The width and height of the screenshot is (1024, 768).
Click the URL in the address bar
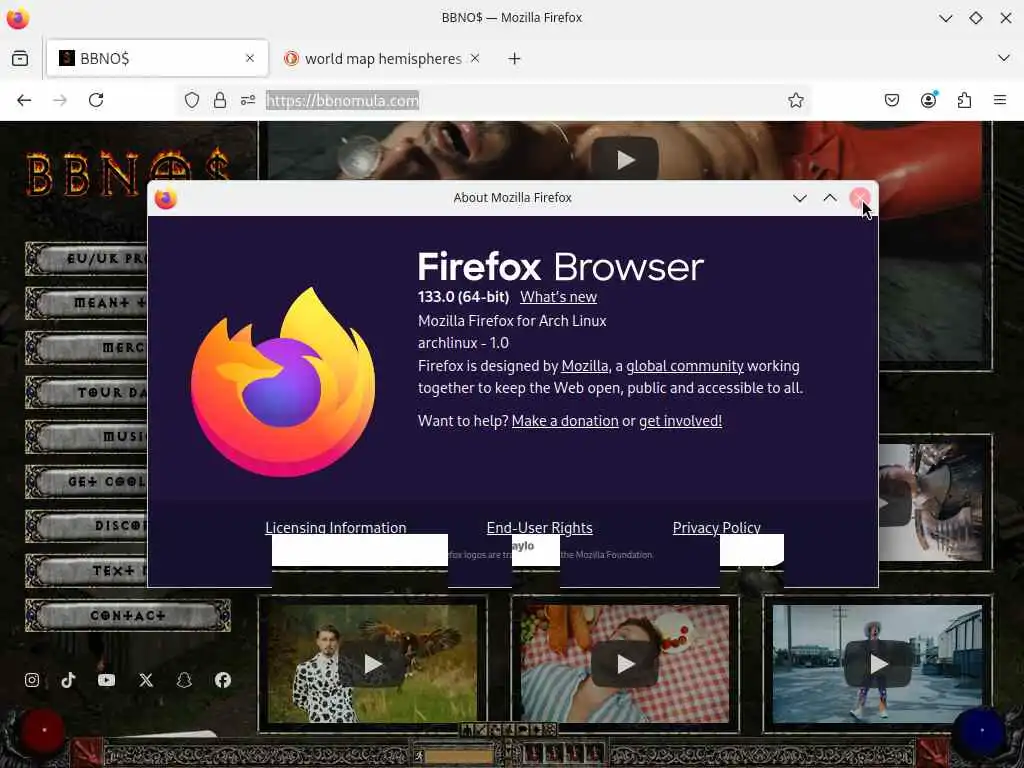click(342, 101)
